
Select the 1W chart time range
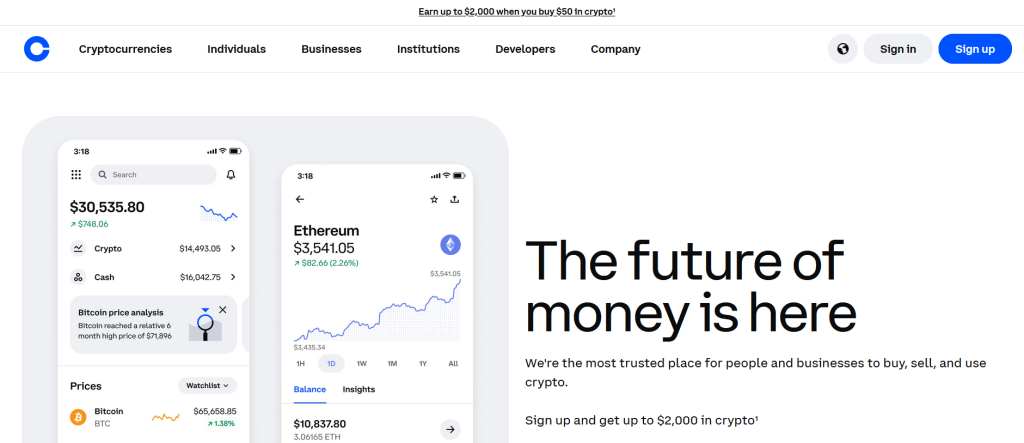pos(361,363)
